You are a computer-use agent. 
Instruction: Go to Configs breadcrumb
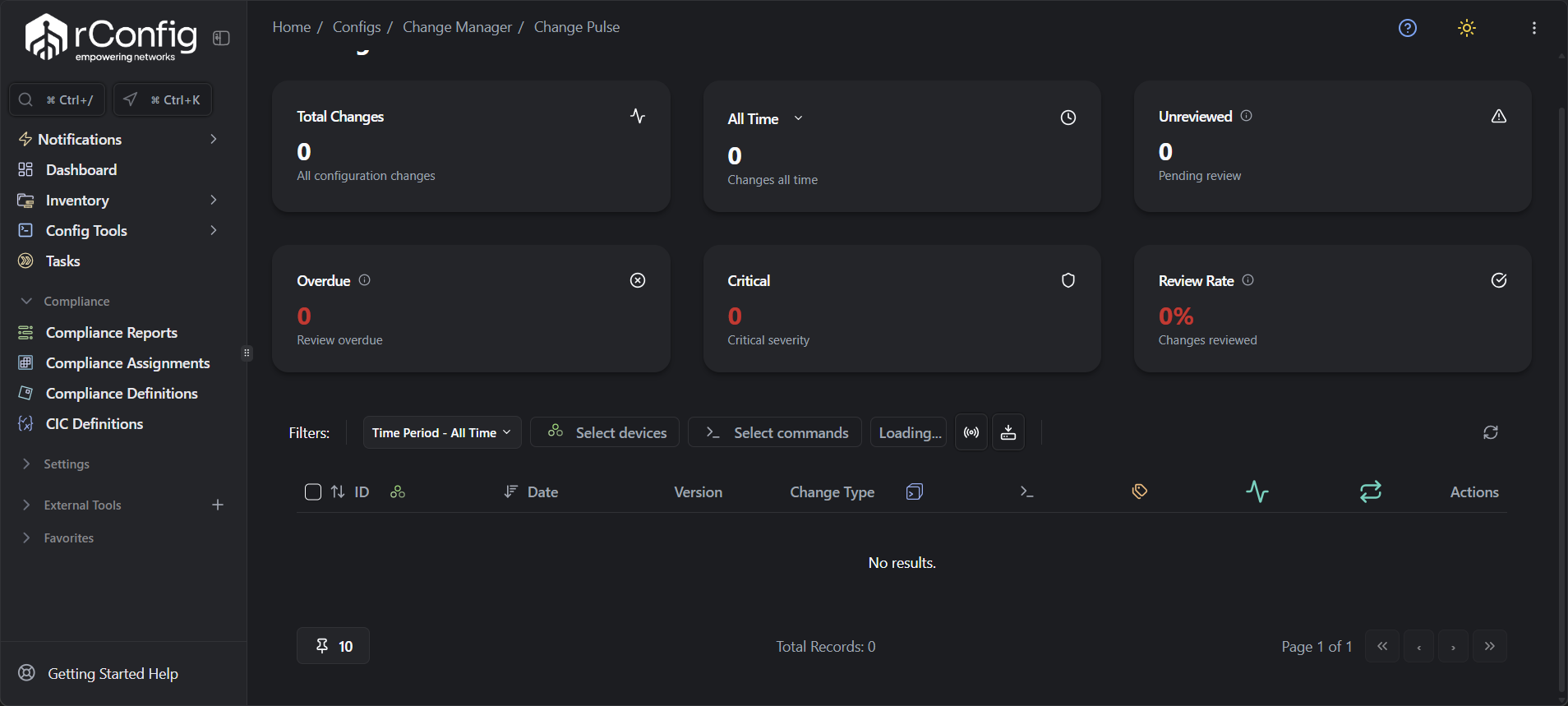[357, 27]
